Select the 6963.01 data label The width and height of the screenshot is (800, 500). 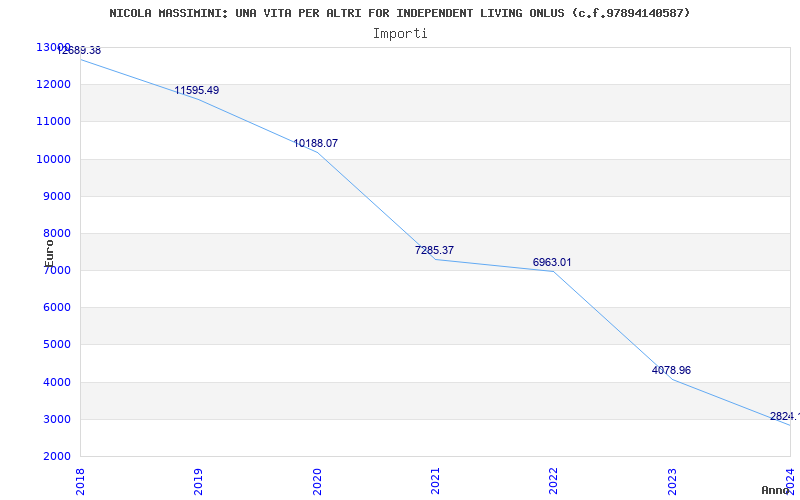coord(552,262)
